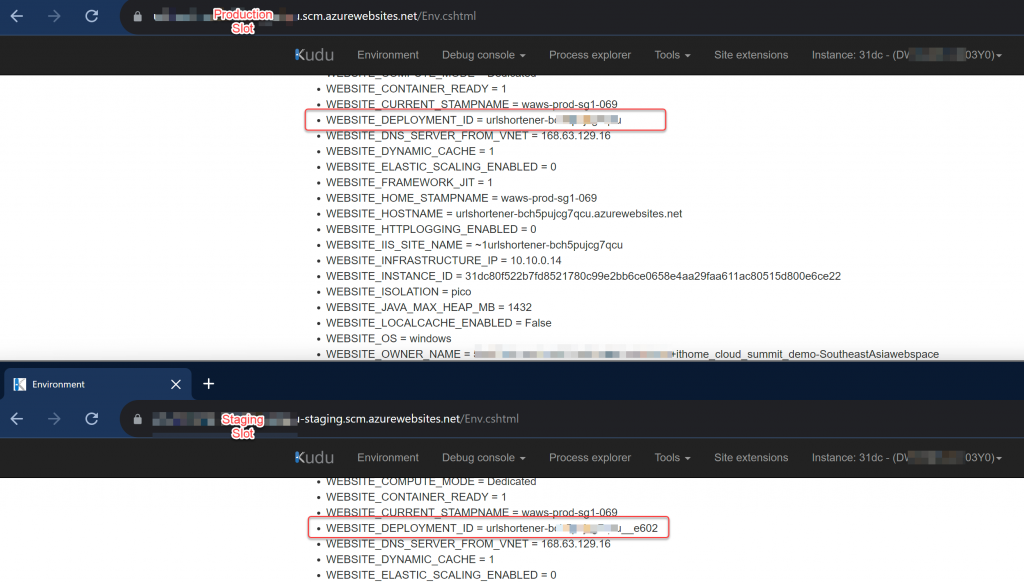Expand Debug console dropdown in Staging Slot Kudu
The height and width of the screenshot is (583, 1024).
click(483, 458)
